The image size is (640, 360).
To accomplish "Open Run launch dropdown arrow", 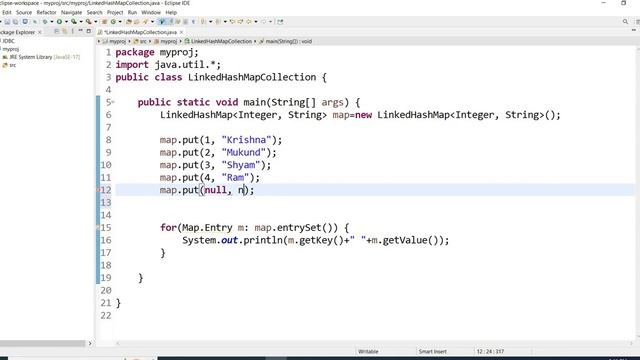I will [66, 22].
